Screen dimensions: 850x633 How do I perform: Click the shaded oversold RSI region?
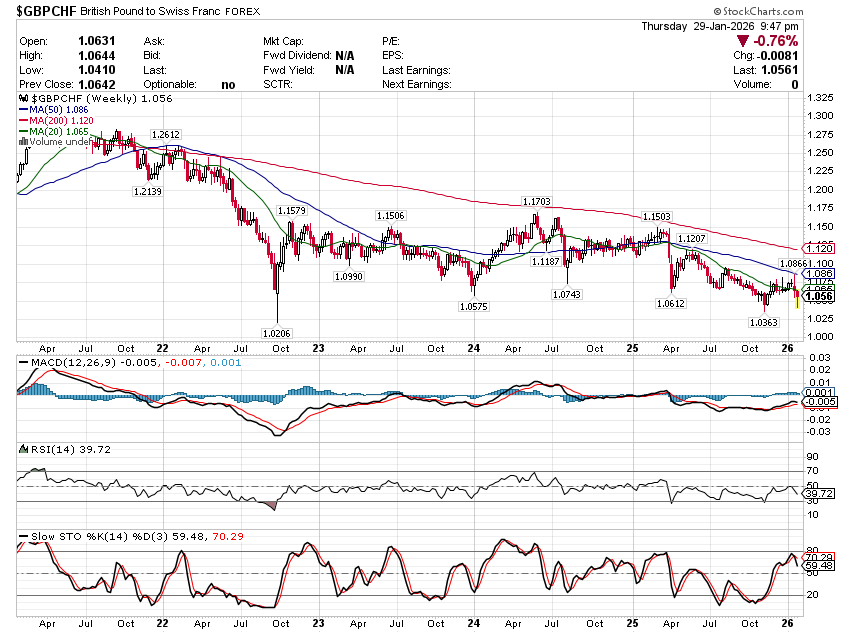point(271,505)
